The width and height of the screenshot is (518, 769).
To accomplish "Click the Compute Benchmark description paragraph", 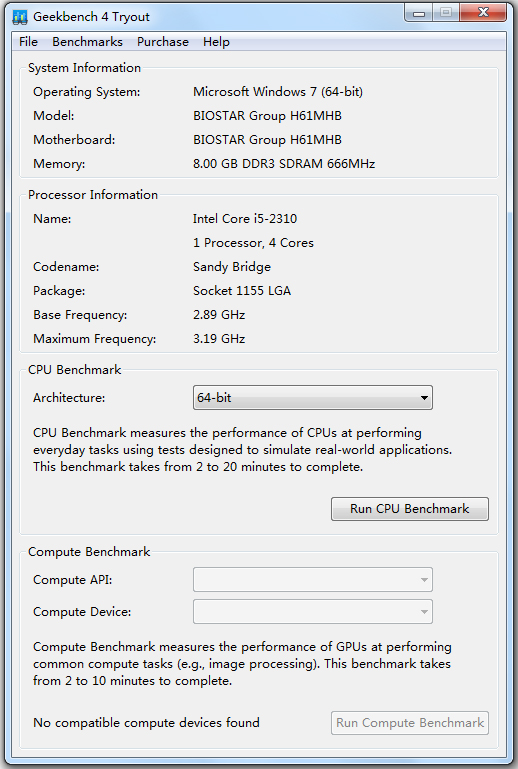I will tap(242, 664).
